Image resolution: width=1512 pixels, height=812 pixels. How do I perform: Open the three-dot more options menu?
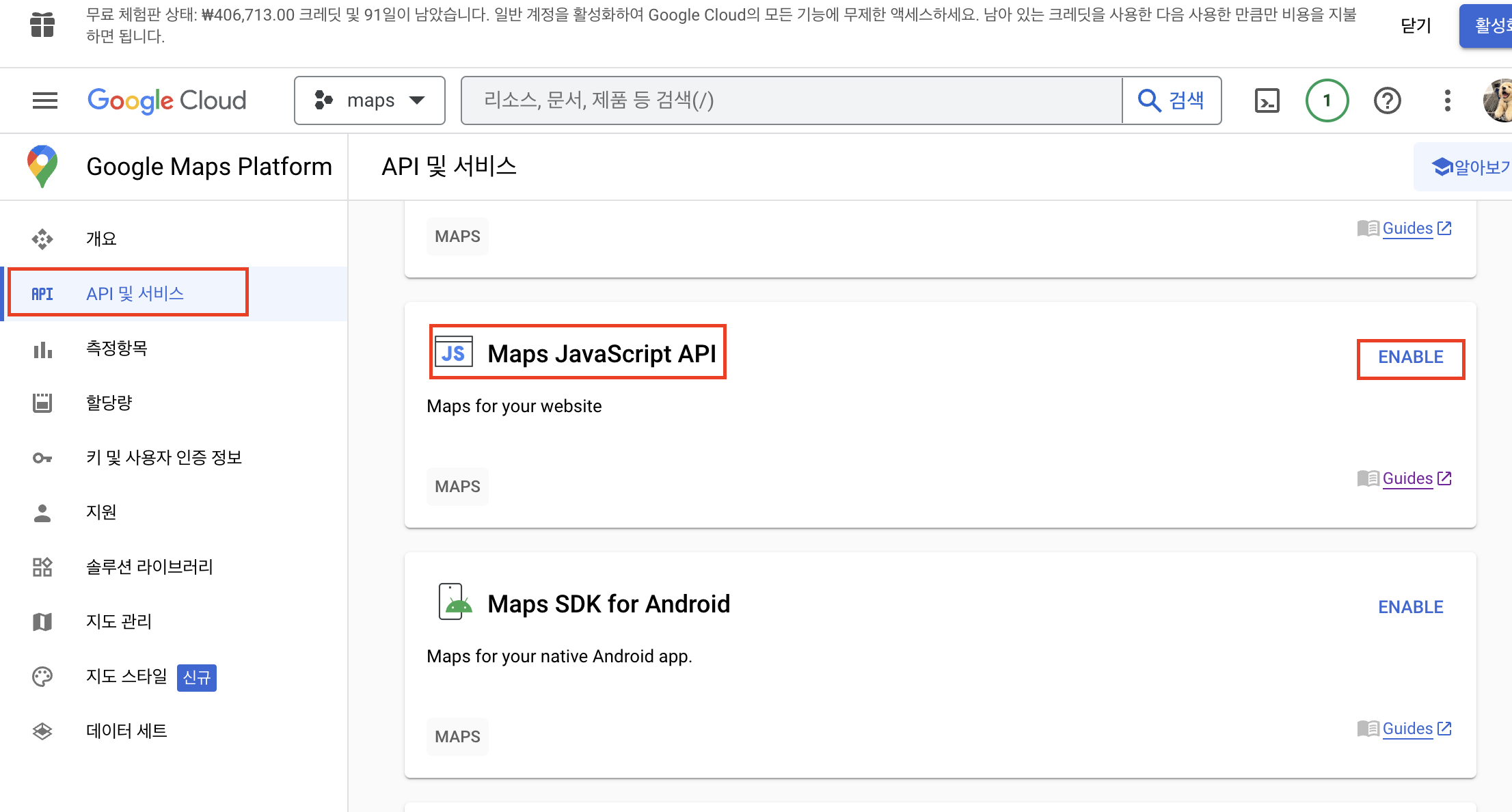pos(1447,100)
